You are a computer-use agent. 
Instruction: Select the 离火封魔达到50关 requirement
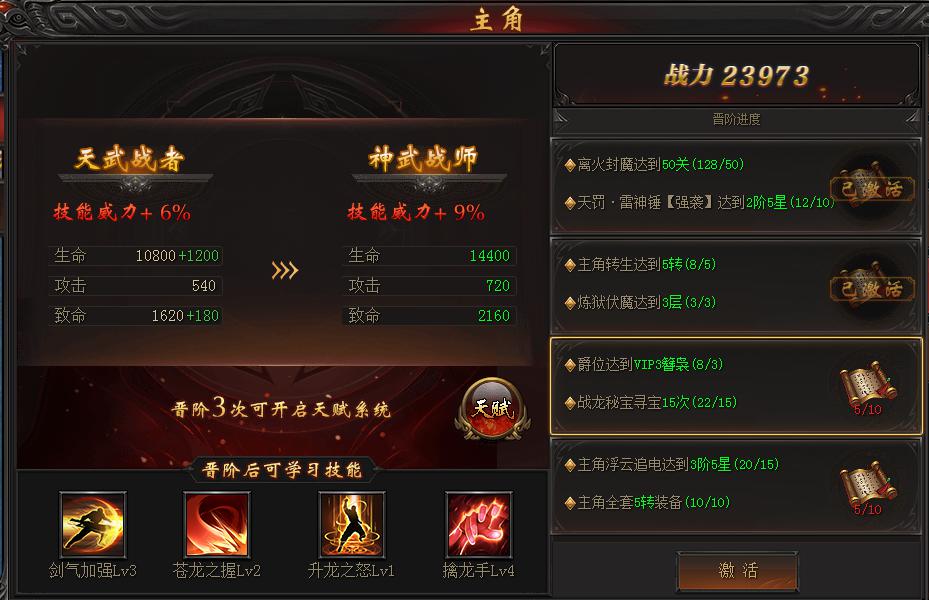click(655, 164)
